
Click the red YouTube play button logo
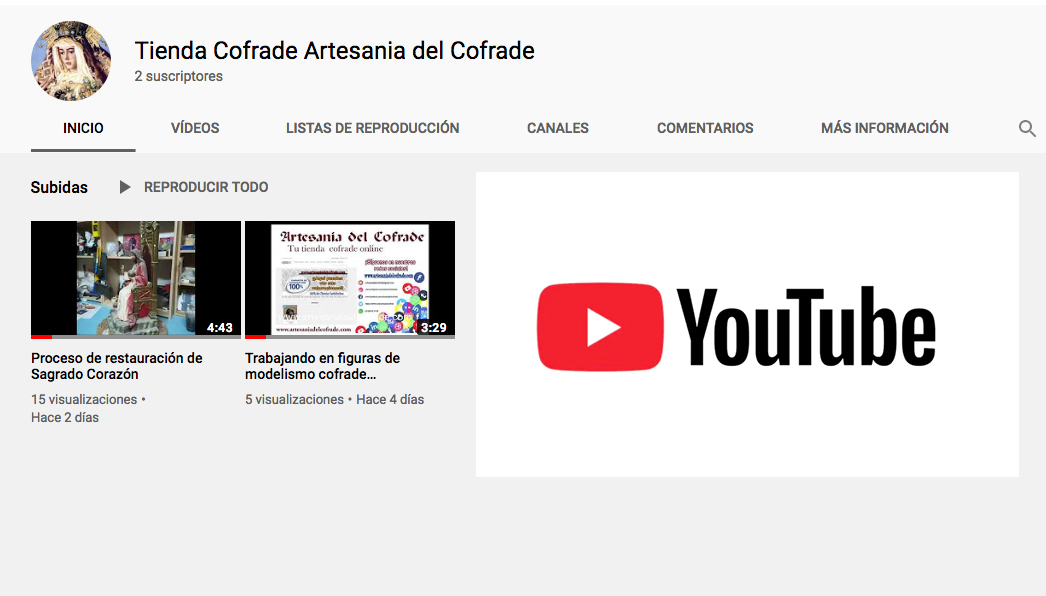click(x=600, y=324)
